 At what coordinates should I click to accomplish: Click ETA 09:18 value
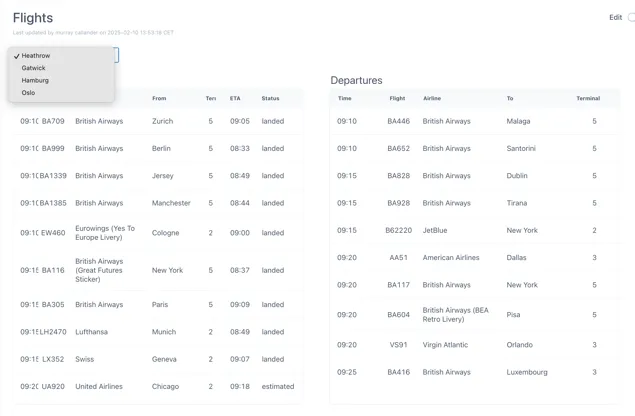(x=240, y=386)
